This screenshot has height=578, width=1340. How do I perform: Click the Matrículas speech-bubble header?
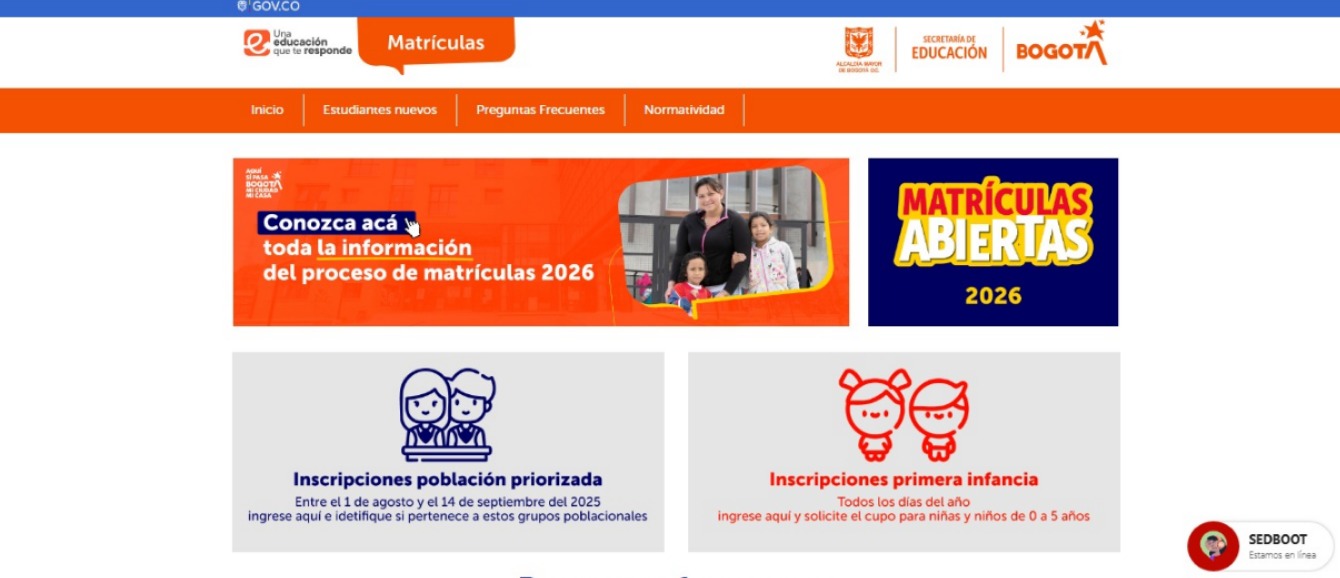[x=436, y=43]
